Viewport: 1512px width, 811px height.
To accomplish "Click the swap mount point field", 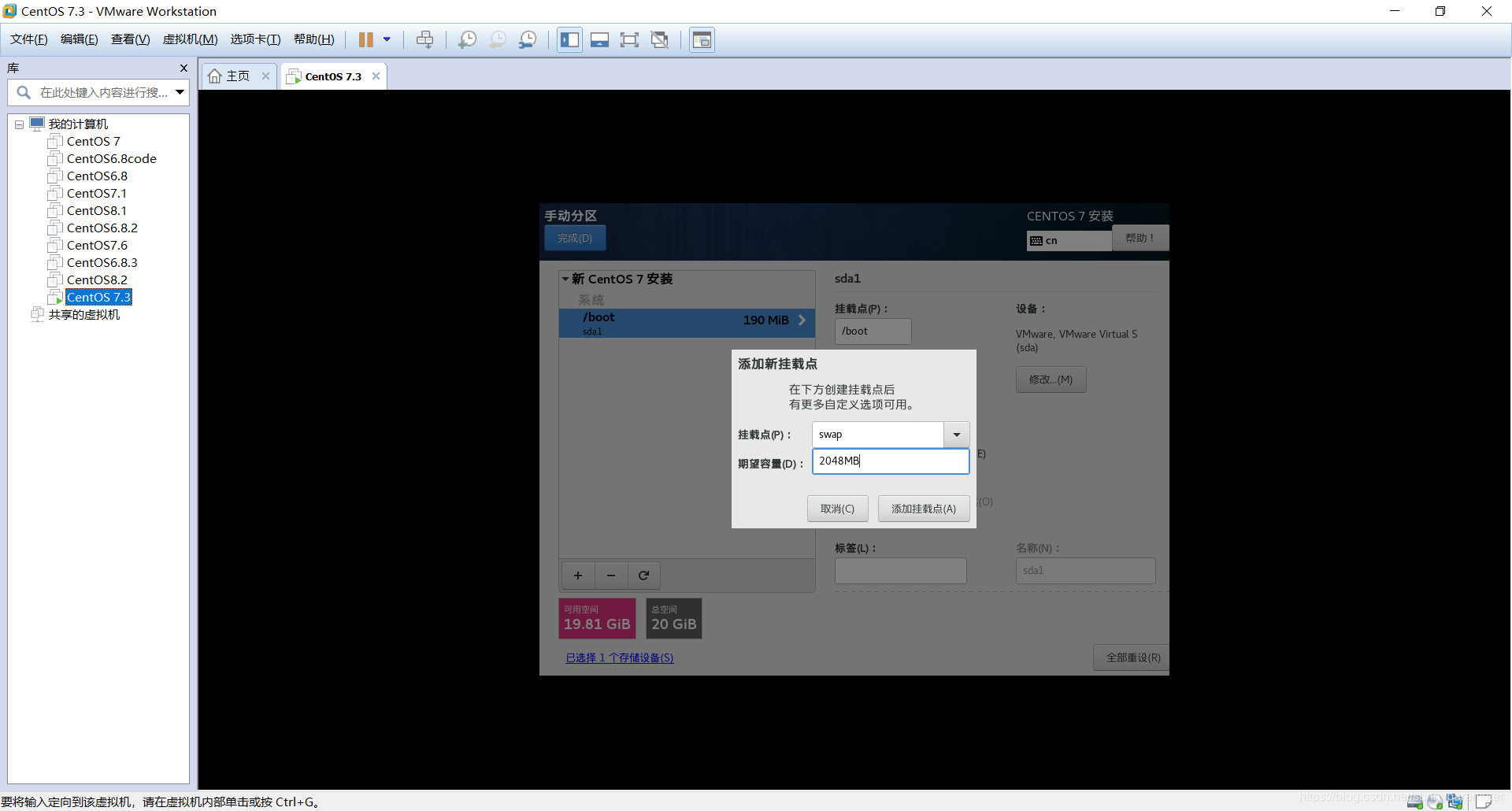I will [x=878, y=435].
